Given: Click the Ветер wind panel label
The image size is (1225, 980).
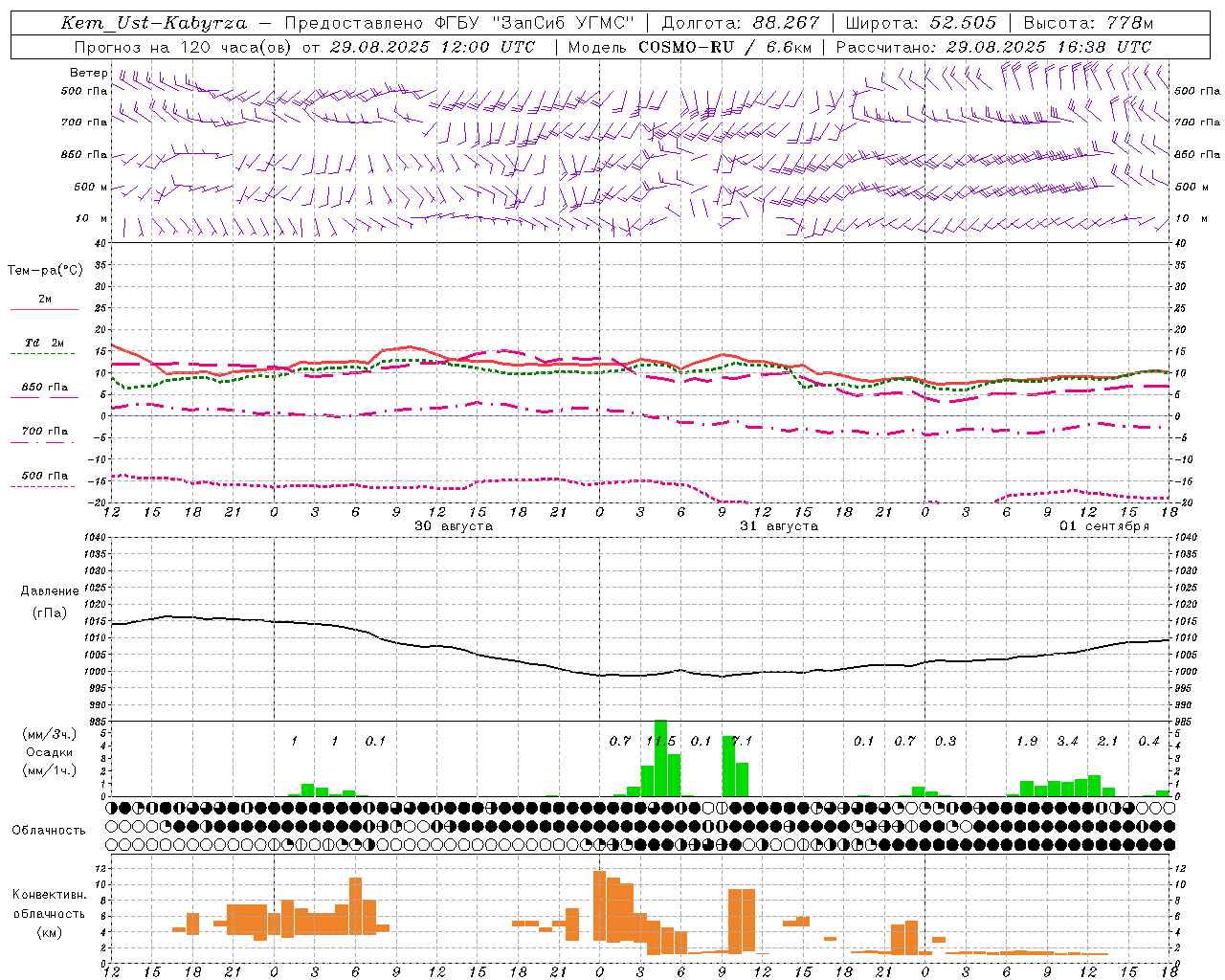Looking at the screenshot, I should [x=89, y=73].
